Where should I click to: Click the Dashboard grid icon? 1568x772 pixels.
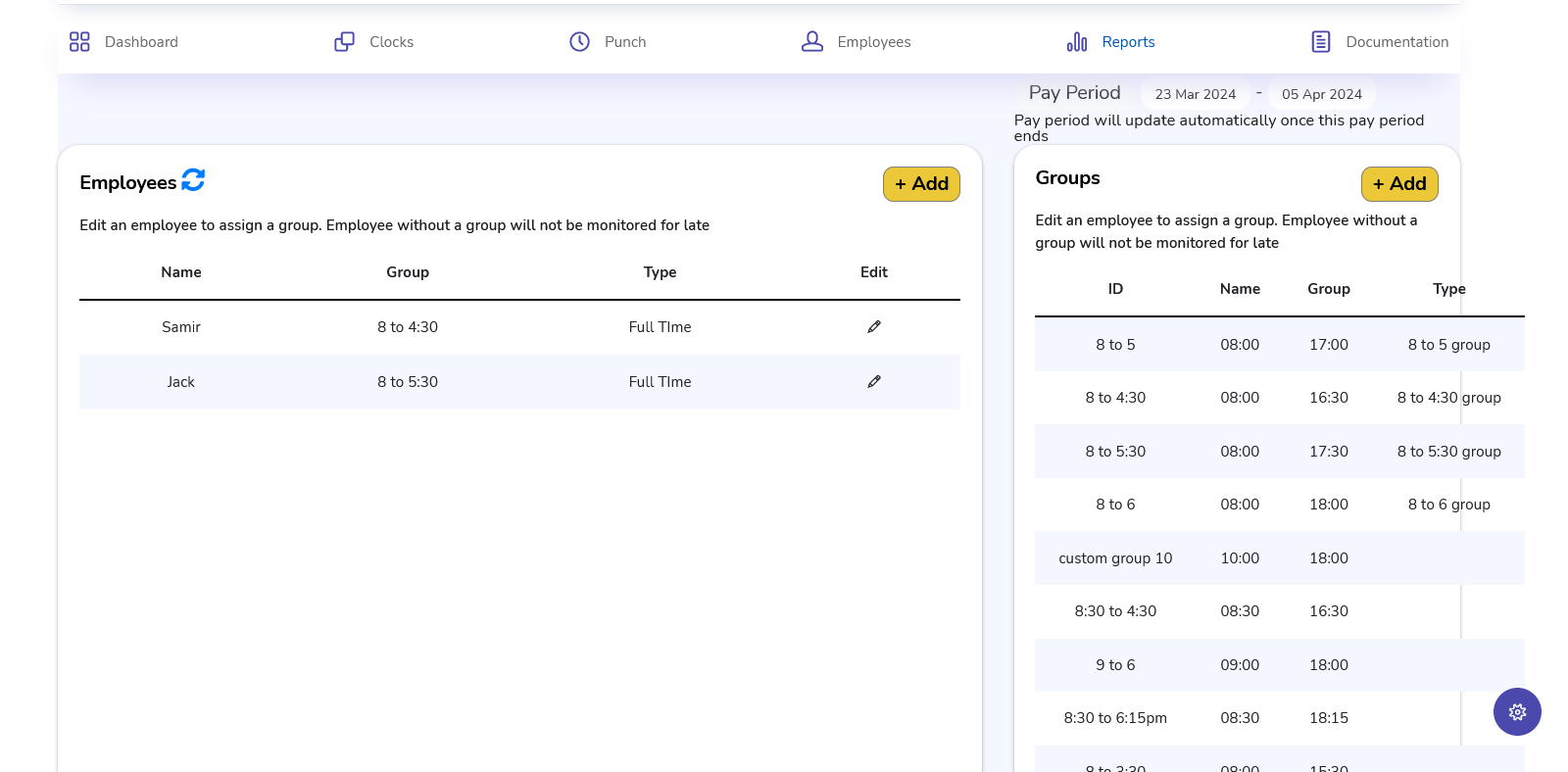pos(79,42)
